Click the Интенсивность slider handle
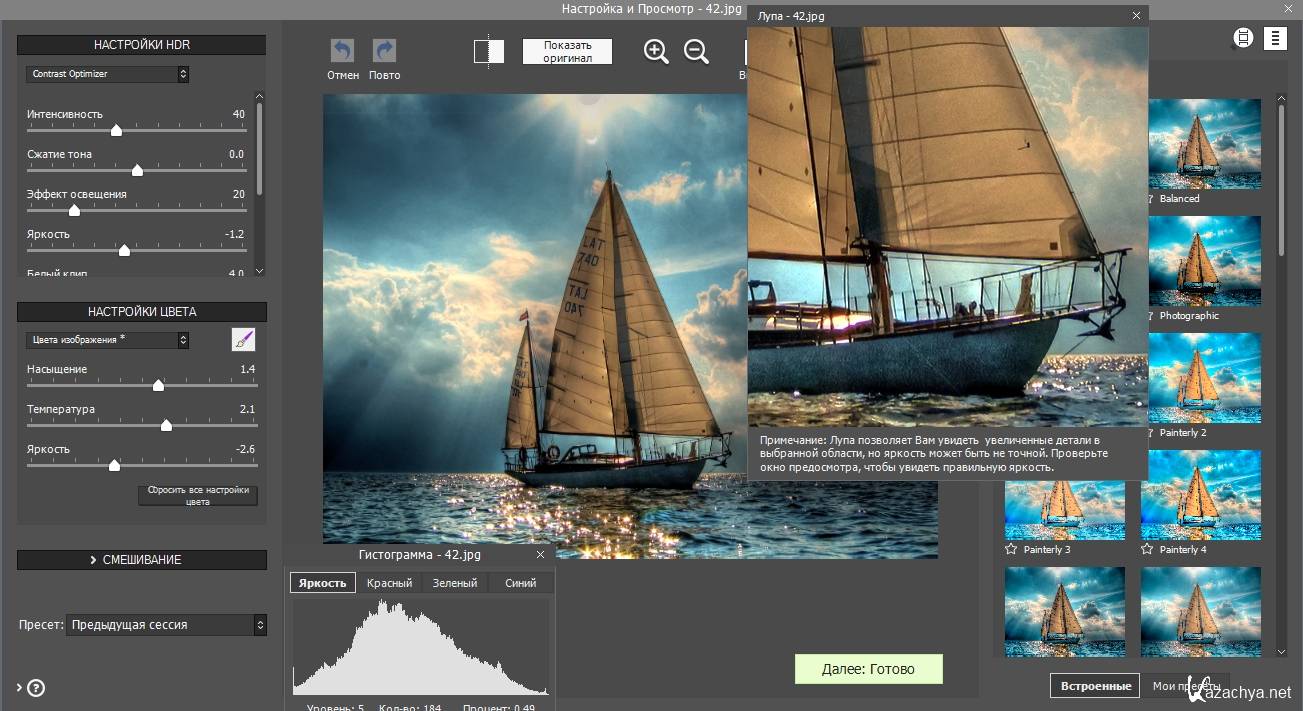Image resolution: width=1303 pixels, height=711 pixels. (x=116, y=130)
